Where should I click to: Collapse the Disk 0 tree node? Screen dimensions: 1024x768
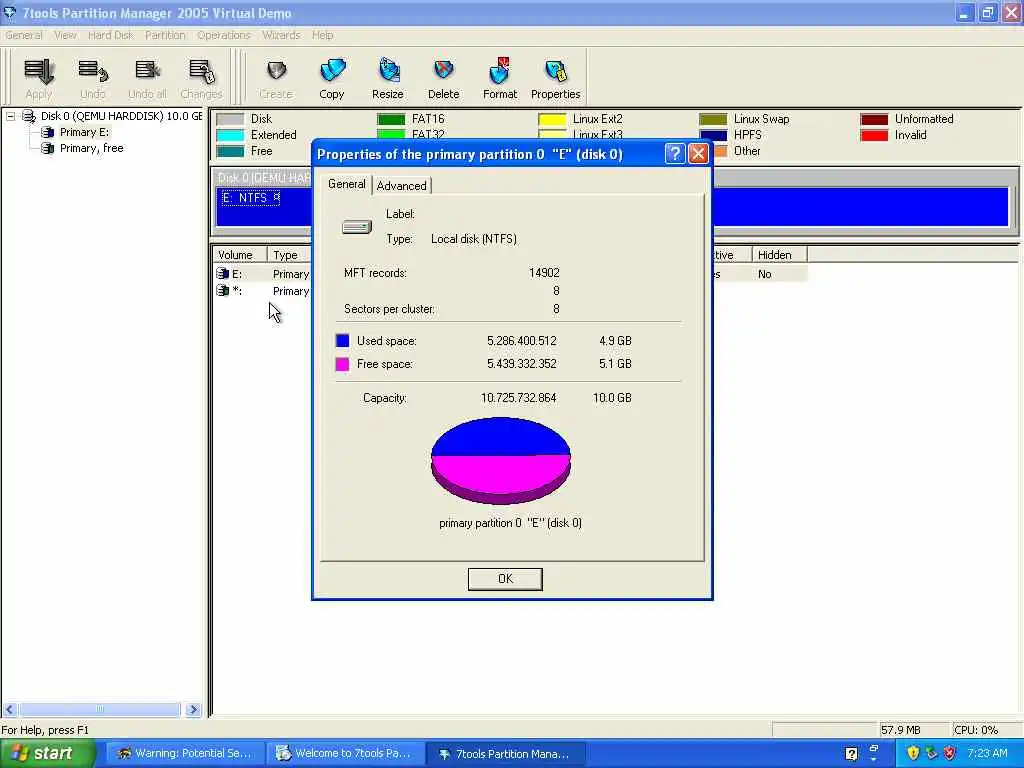tap(10, 116)
